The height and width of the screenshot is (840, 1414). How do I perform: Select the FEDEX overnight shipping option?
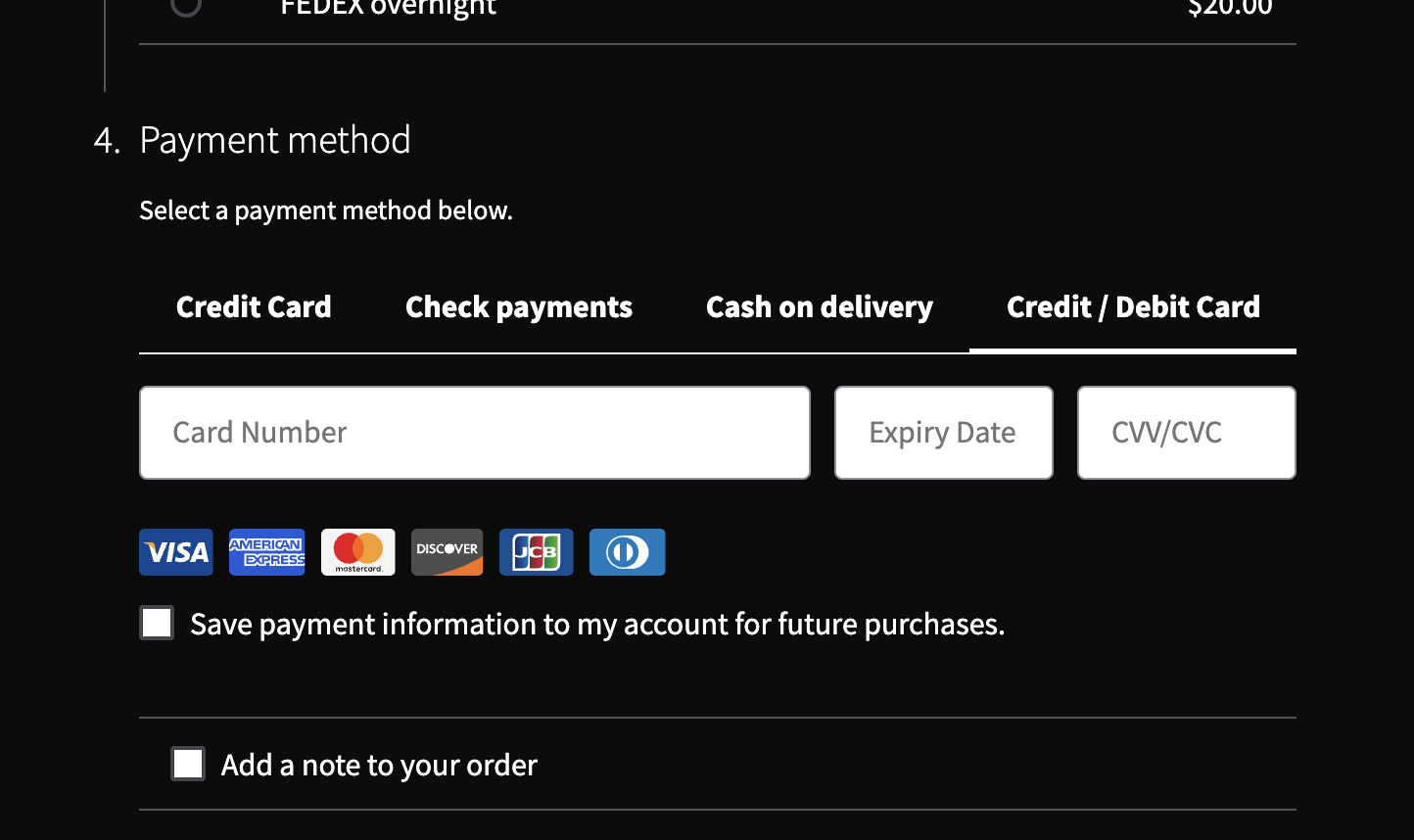[x=186, y=7]
